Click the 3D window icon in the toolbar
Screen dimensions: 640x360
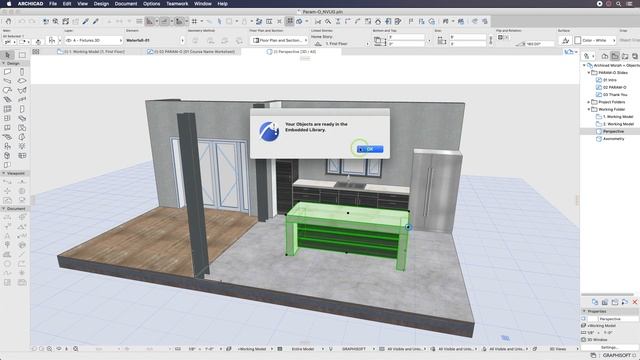pos(299,21)
